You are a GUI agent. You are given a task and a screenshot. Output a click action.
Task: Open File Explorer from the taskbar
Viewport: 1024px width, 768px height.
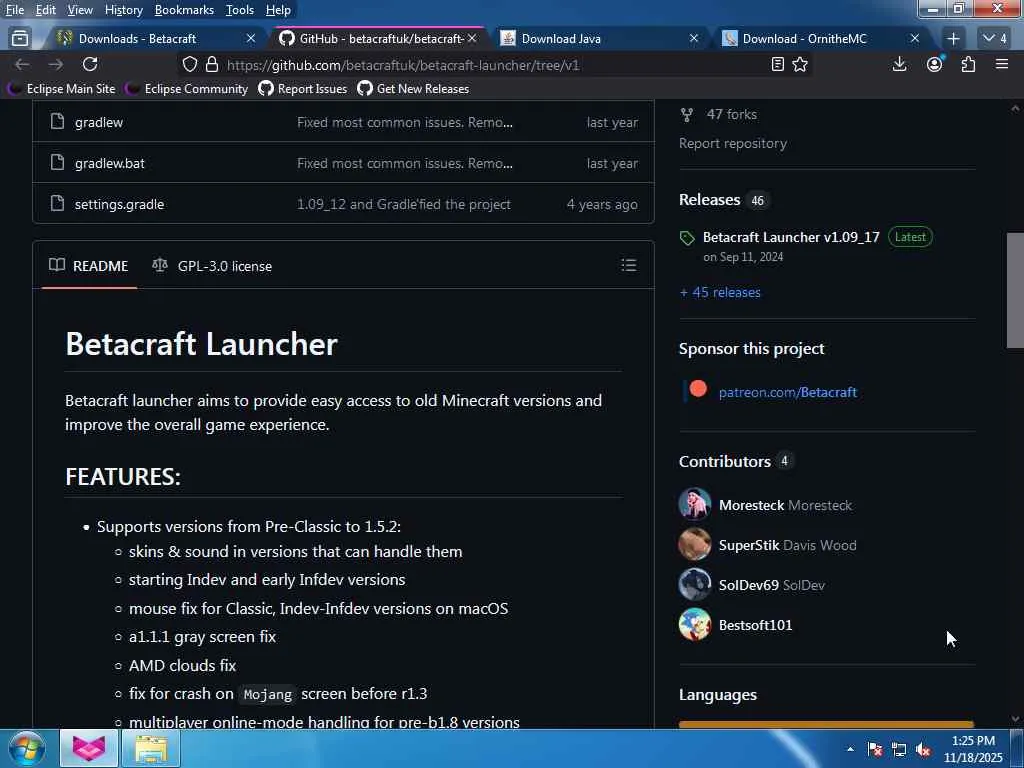(x=151, y=748)
